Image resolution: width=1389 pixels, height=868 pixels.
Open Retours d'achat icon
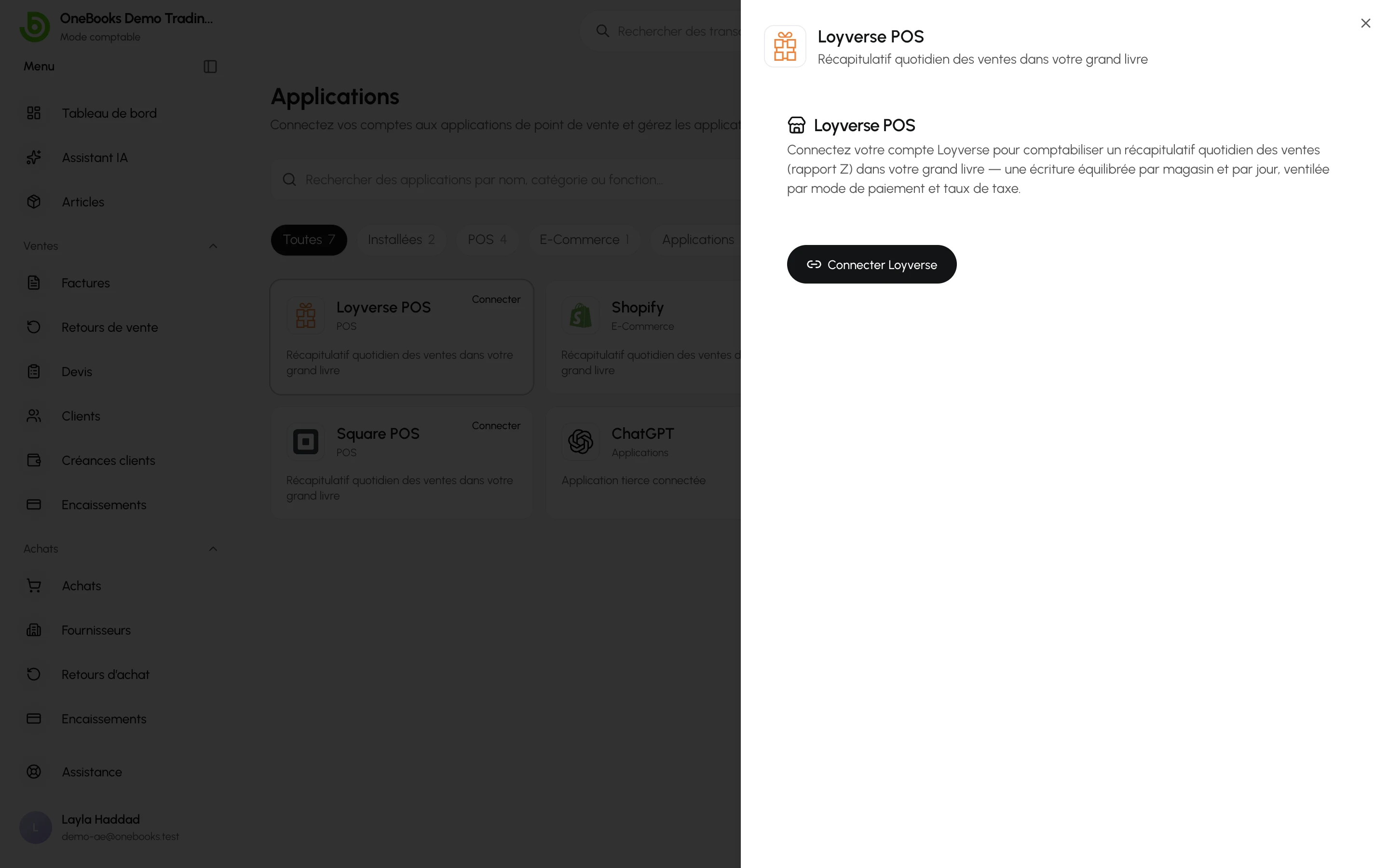34,674
